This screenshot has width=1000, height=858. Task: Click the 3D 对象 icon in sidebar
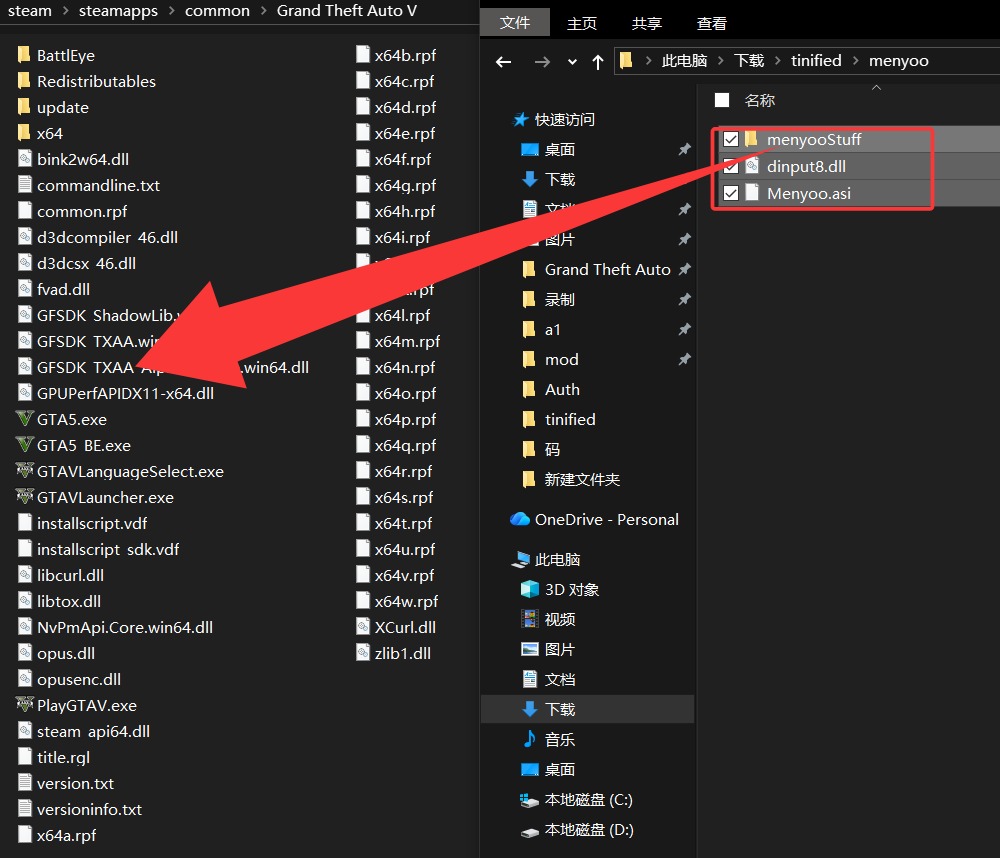(530, 589)
